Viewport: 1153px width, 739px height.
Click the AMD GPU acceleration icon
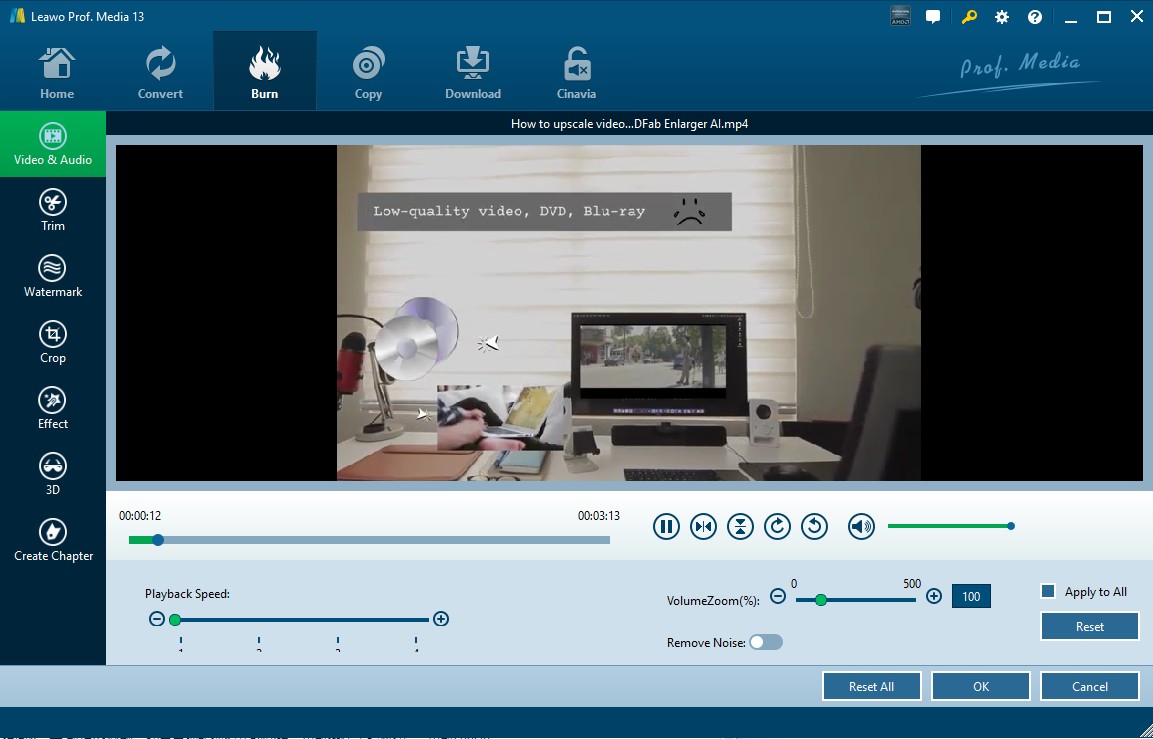900,17
